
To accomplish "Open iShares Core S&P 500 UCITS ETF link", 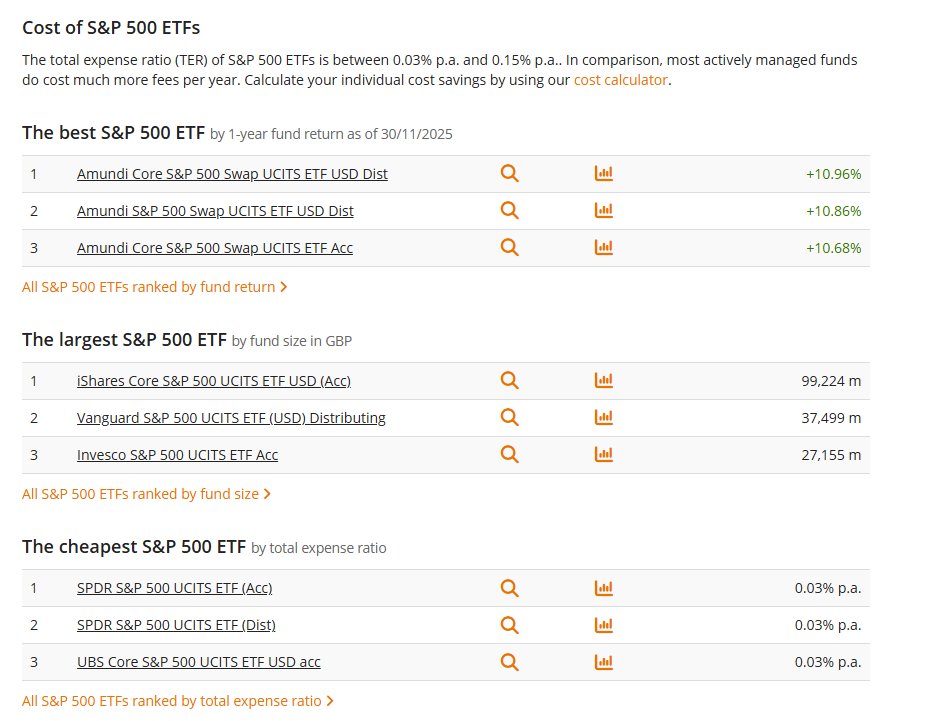I will [214, 381].
